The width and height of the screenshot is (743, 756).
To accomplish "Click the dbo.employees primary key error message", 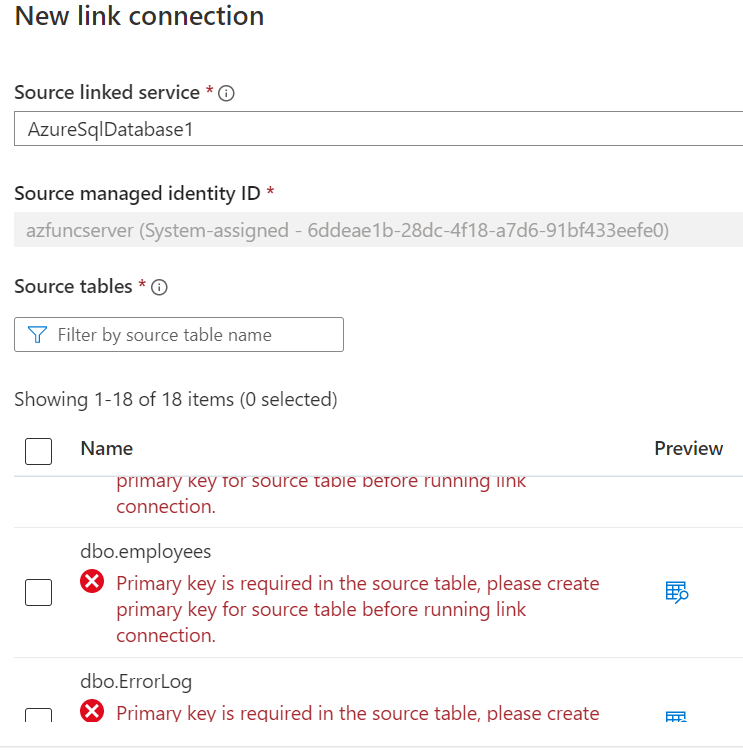I will coord(357,609).
